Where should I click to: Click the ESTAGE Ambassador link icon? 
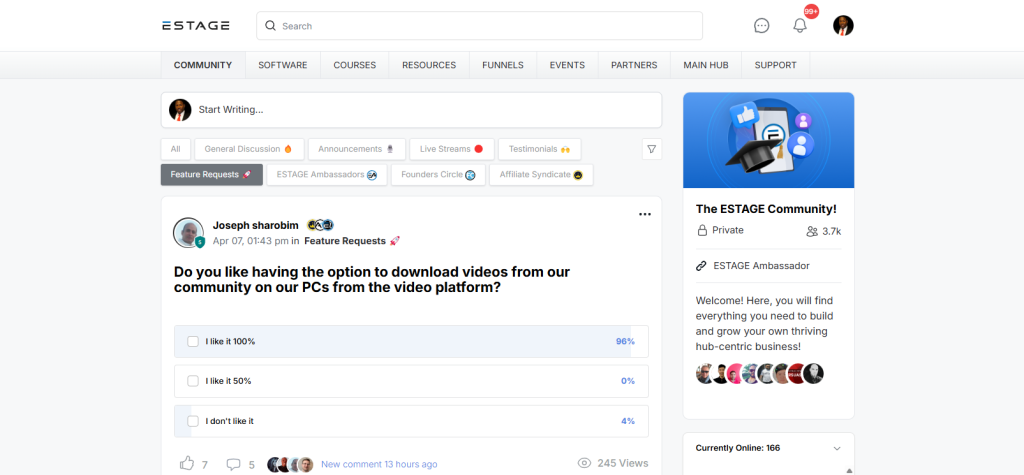701,266
